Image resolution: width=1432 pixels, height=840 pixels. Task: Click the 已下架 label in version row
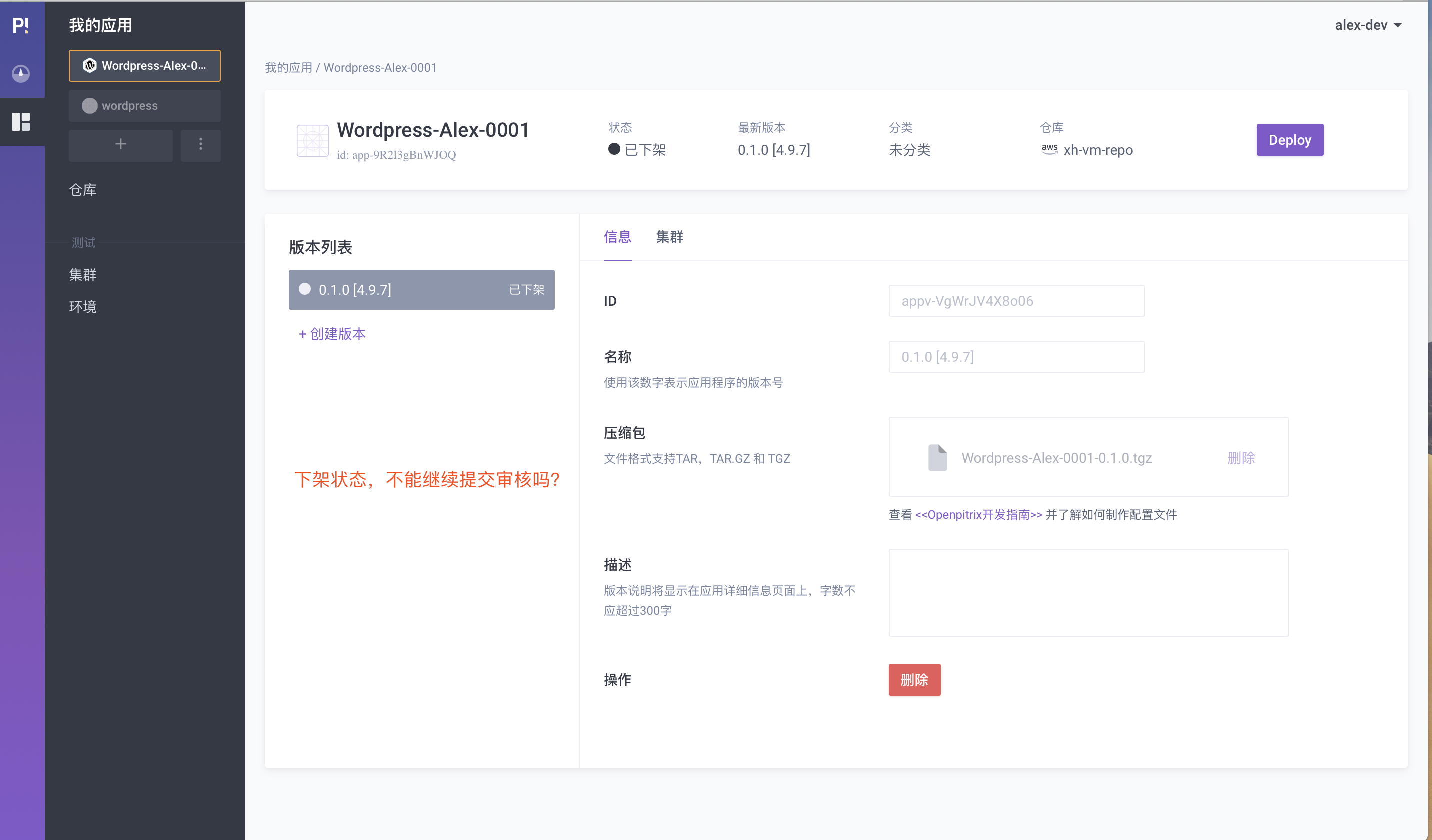(527, 290)
